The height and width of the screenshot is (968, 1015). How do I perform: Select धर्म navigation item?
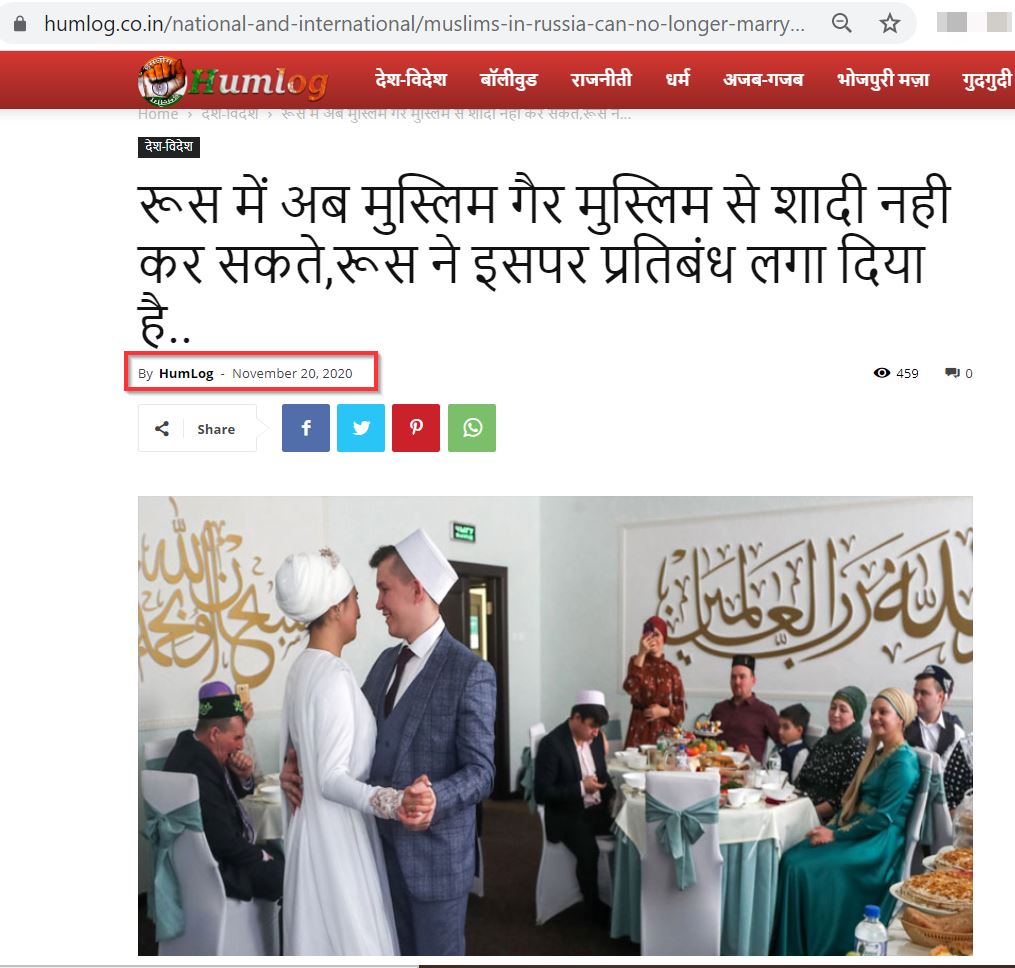[678, 80]
